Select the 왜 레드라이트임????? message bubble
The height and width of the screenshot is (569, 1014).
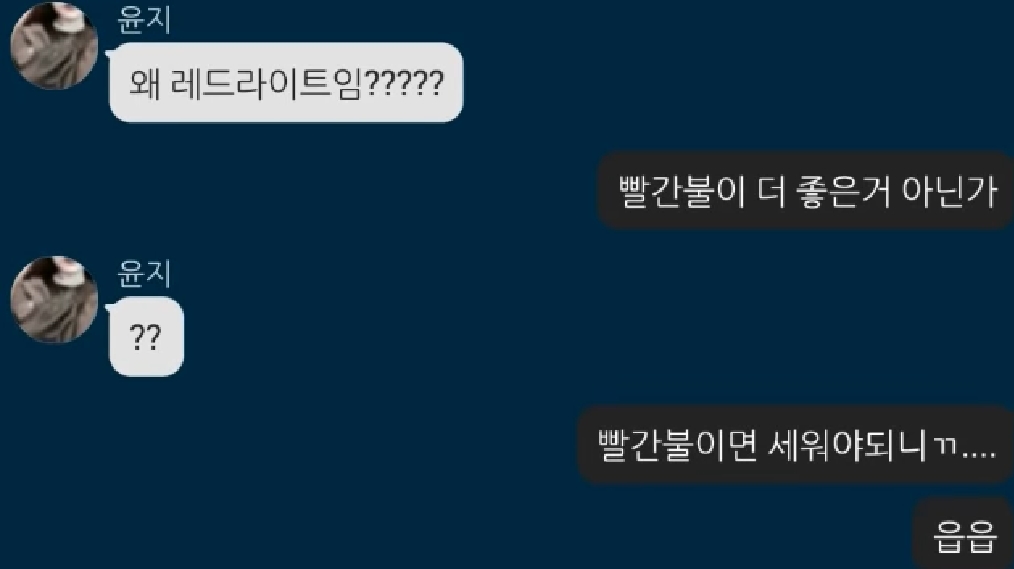tap(286, 82)
